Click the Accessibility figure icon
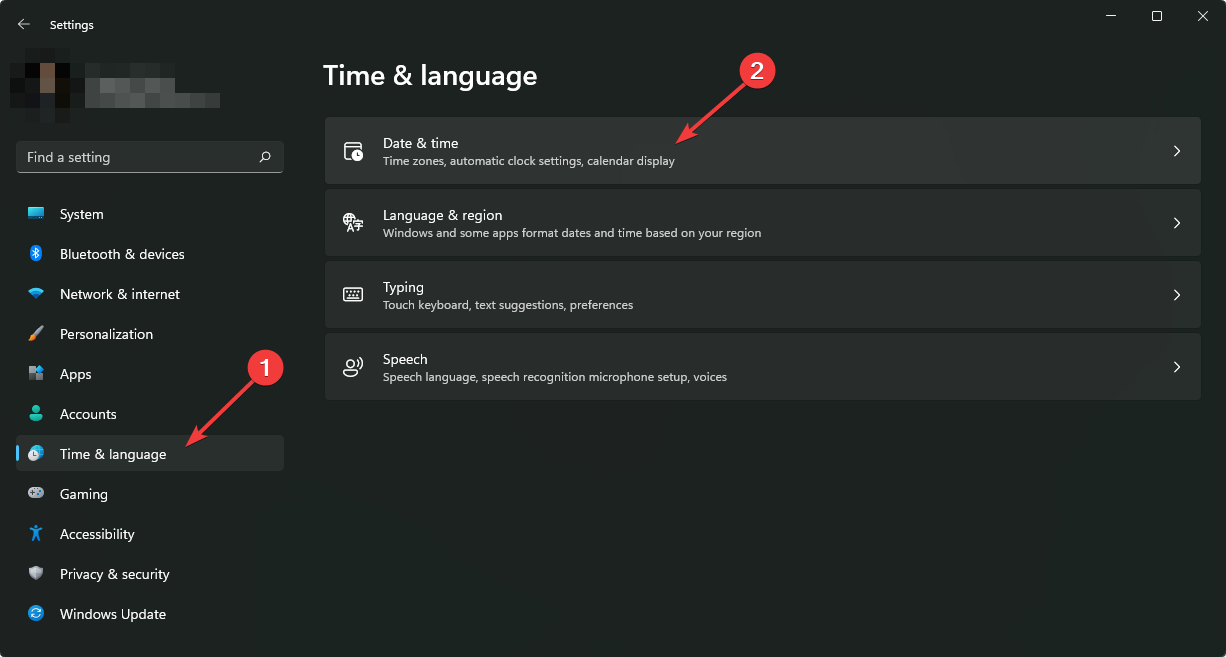 (36, 534)
